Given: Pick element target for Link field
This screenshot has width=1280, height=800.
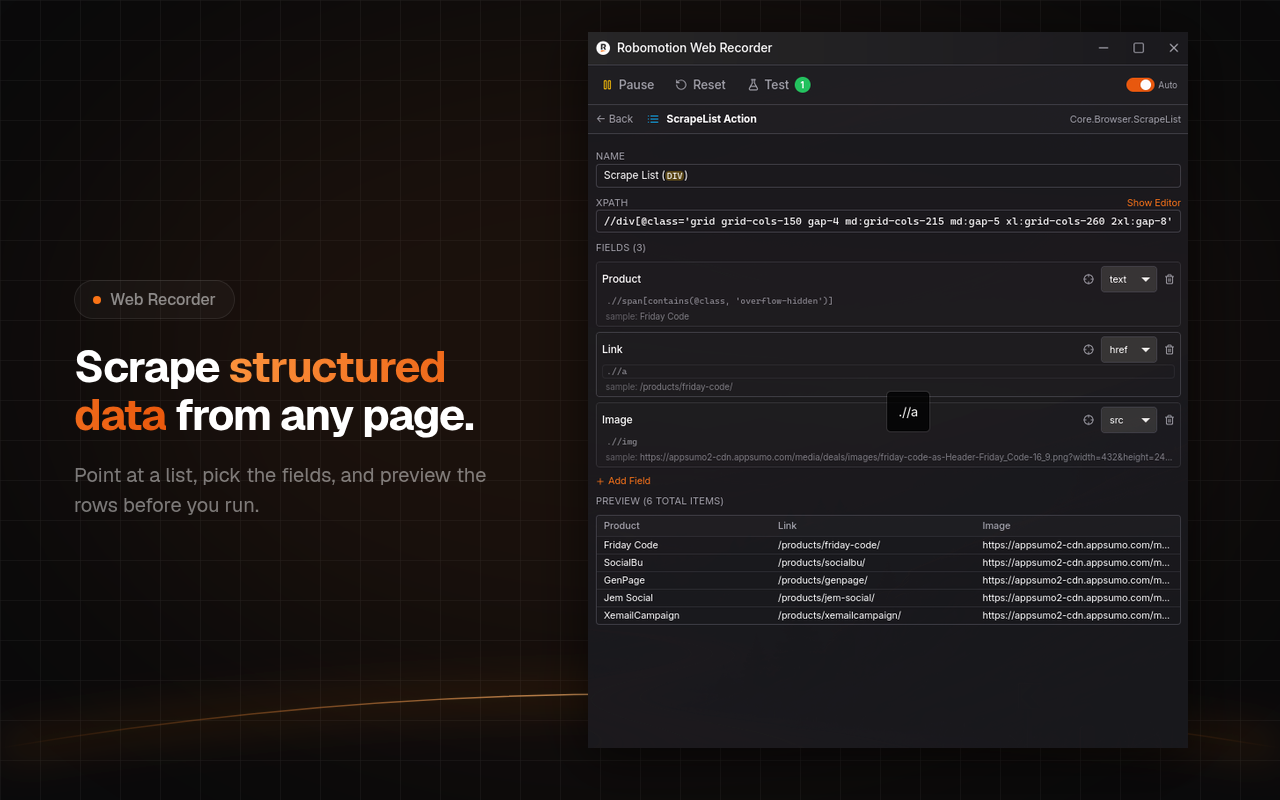Looking at the screenshot, I should [x=1088, y=350].
